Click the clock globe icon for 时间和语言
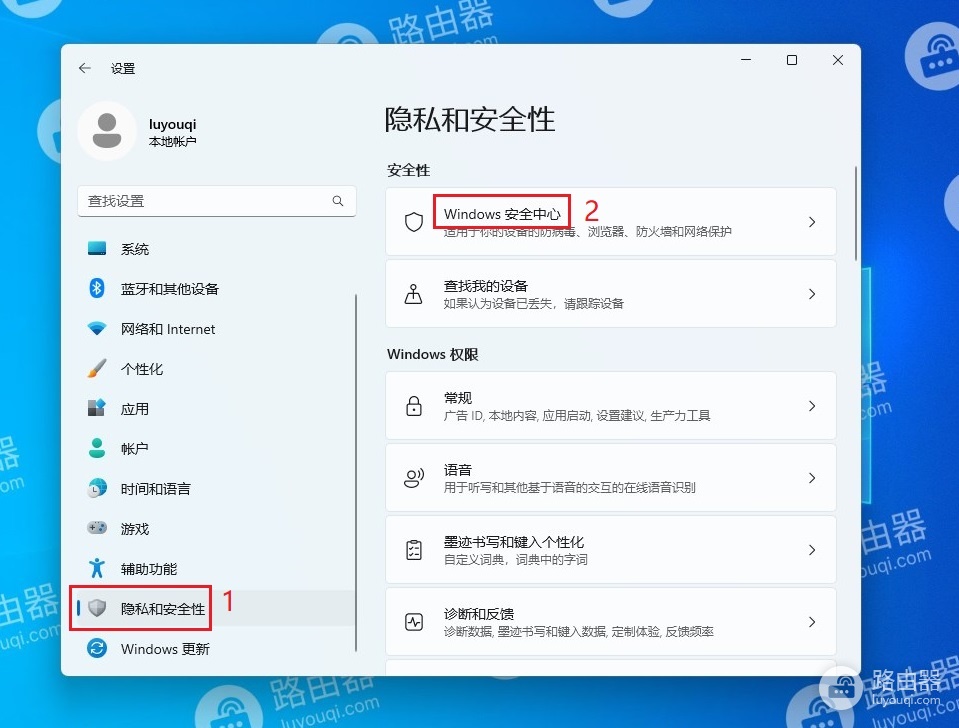This screenshot has height=728, width=959. [x=97, y=488]
